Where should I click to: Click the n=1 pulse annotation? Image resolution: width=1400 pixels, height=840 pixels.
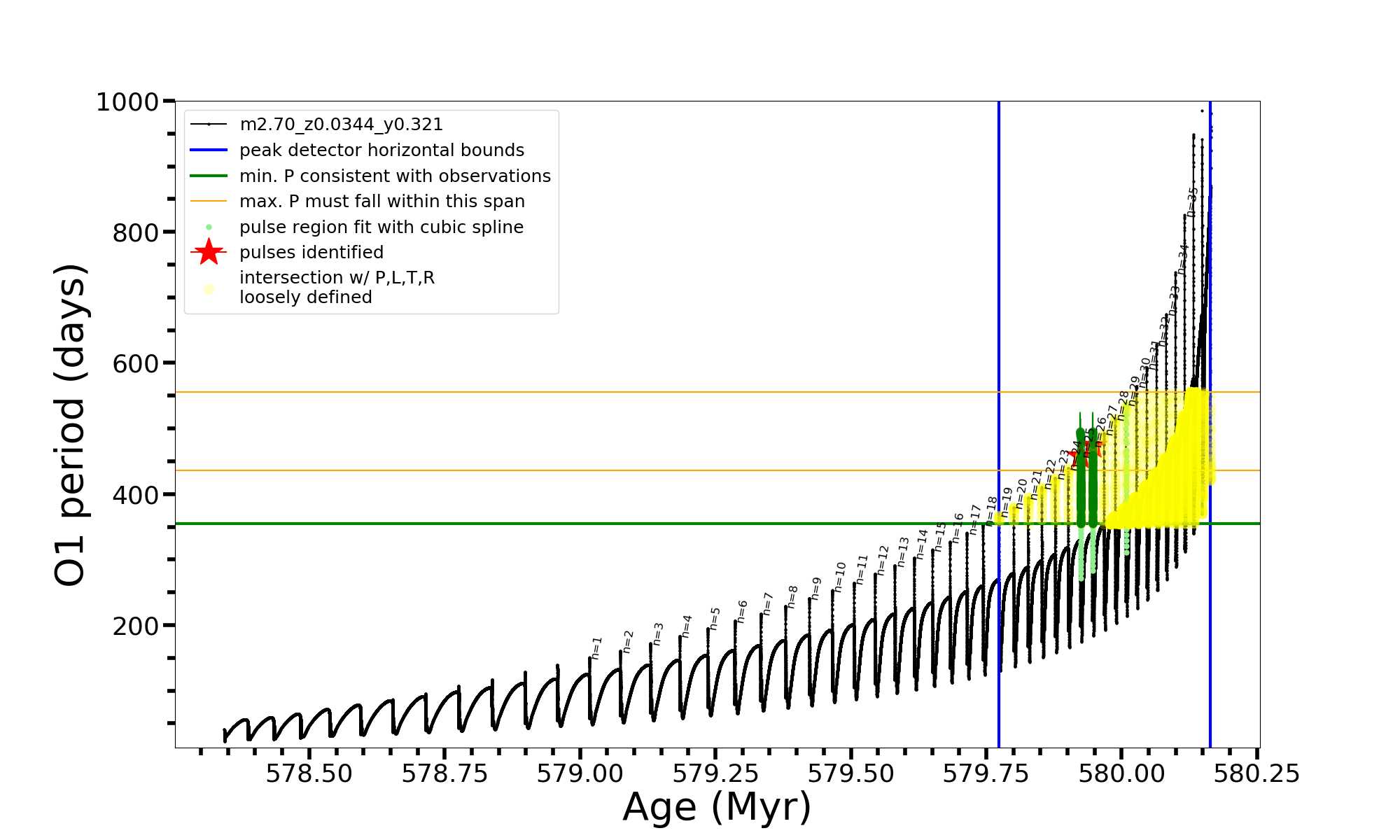click(596, 648)
